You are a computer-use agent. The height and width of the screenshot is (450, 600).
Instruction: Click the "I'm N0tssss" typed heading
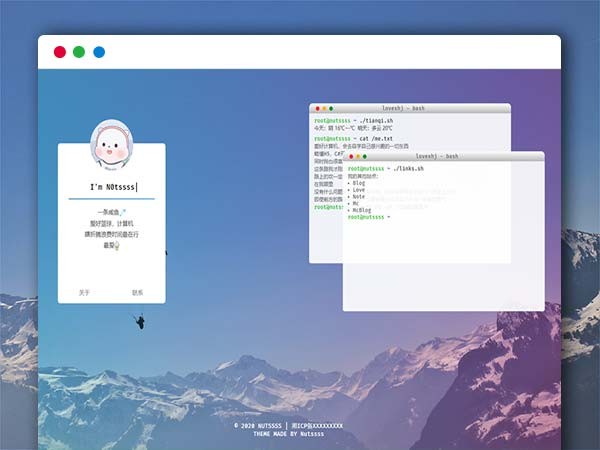(112, 187)
